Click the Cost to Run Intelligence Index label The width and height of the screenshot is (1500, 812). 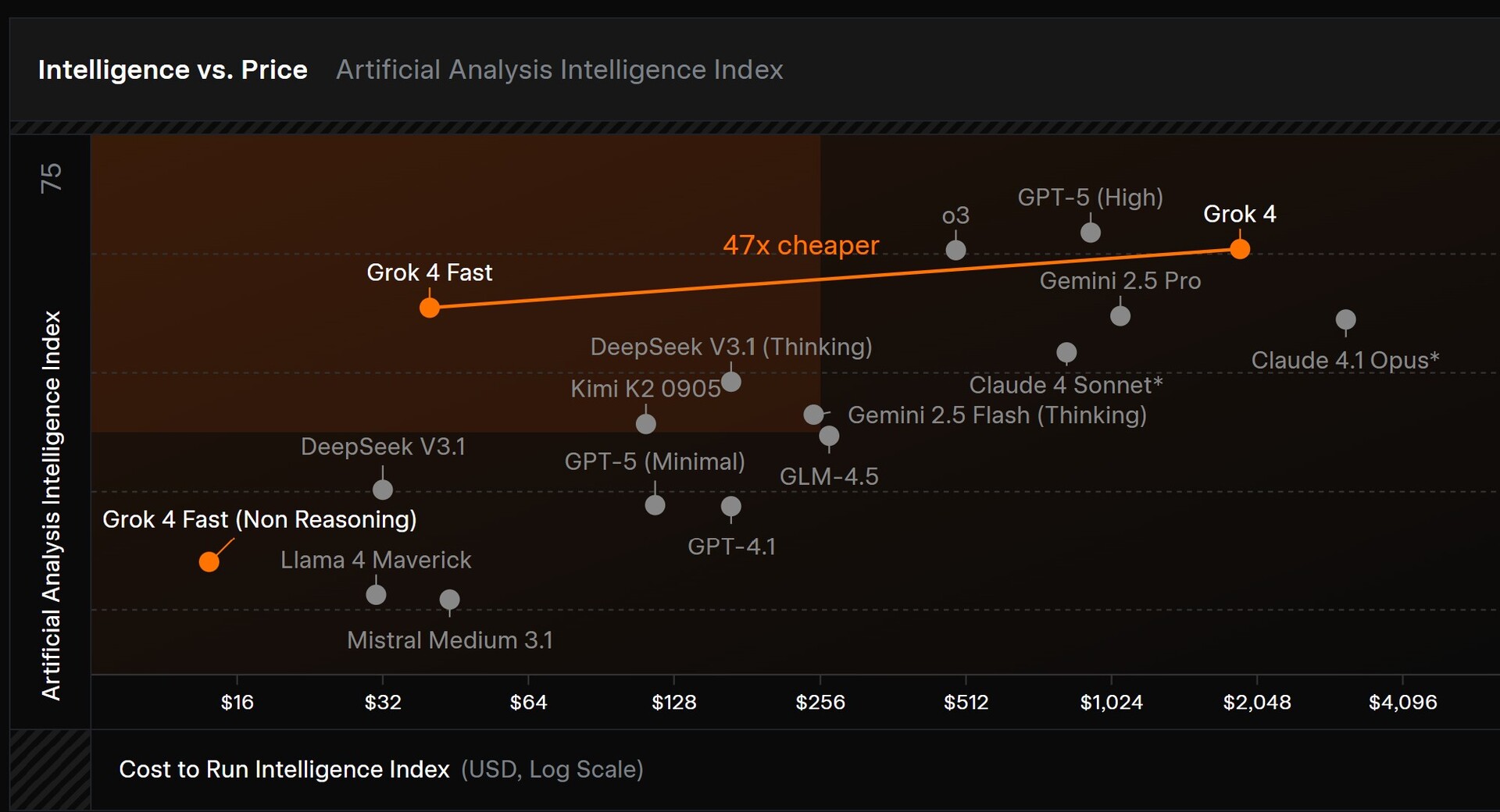click(284, 769)
